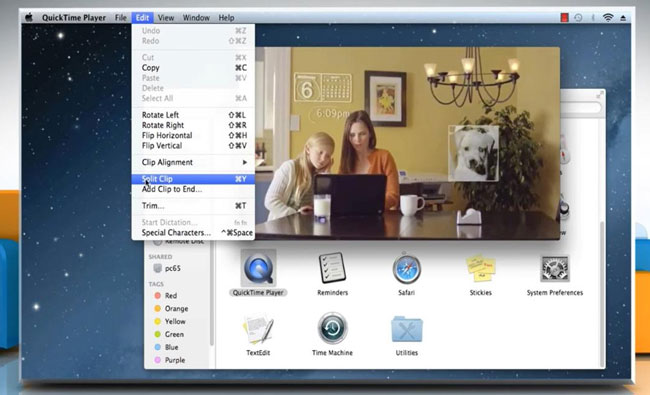The height and width of the screenshot is (395, 650).
Task: Click the eject icon in menu bar
Action: click(623, 18)
